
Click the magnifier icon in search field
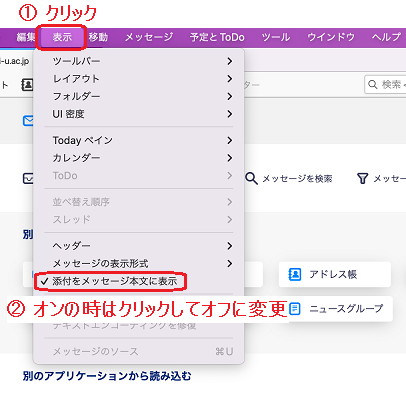coord(372,85)
